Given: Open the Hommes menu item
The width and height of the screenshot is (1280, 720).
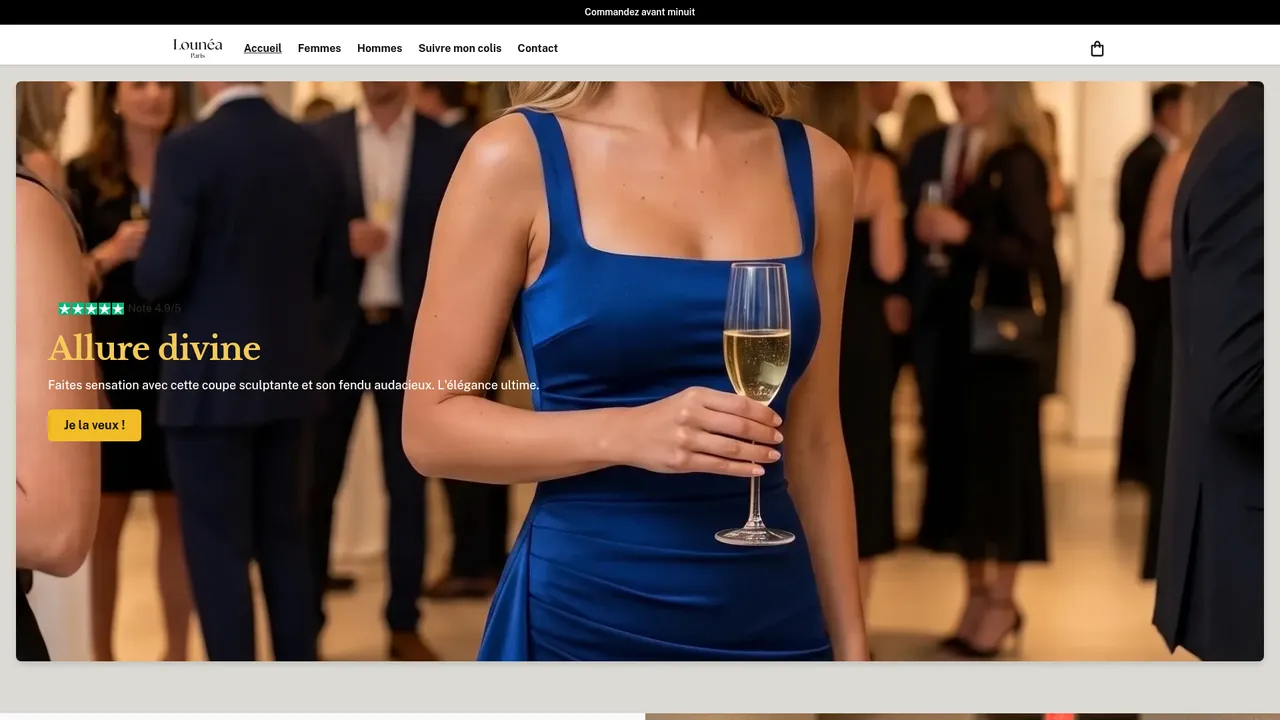Looking at the screenshot, I should 380,48.
